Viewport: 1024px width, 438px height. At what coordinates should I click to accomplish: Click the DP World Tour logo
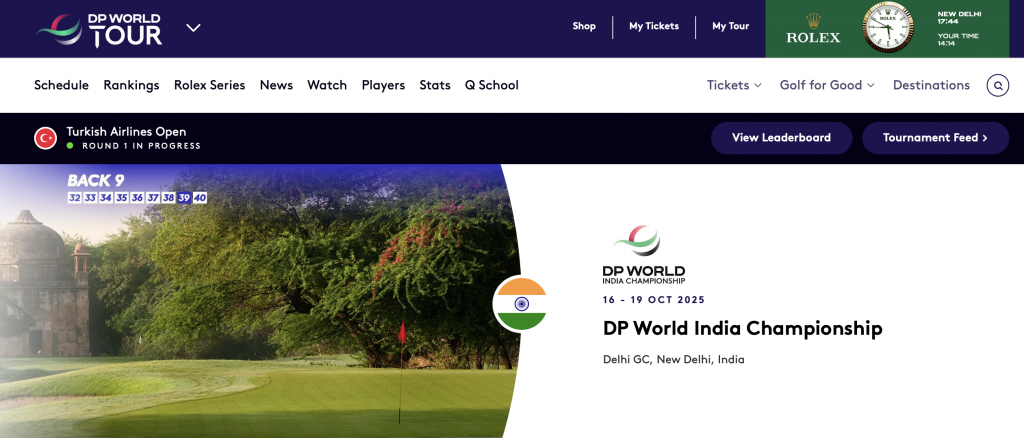99,29
